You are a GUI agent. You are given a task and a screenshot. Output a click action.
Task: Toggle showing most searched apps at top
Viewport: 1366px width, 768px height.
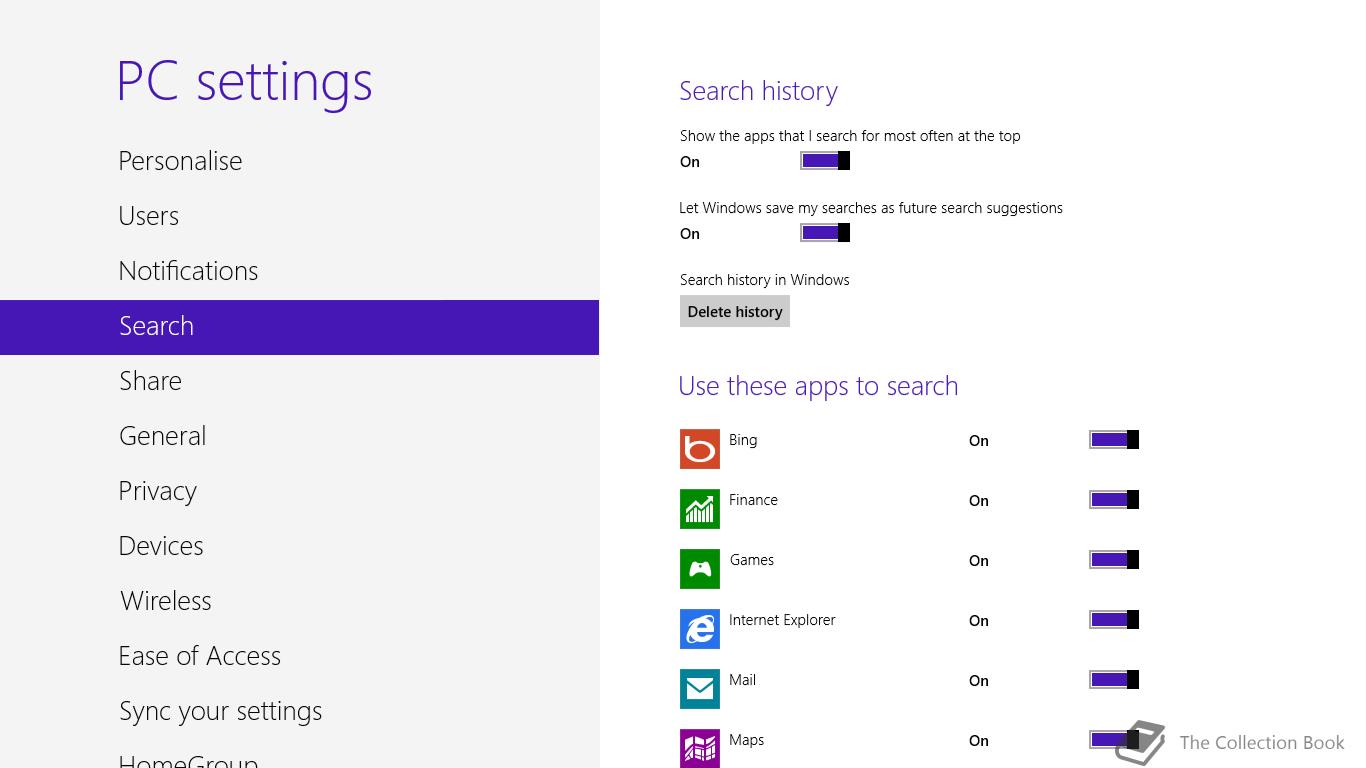pyautogui.click(x=825, y=161)
